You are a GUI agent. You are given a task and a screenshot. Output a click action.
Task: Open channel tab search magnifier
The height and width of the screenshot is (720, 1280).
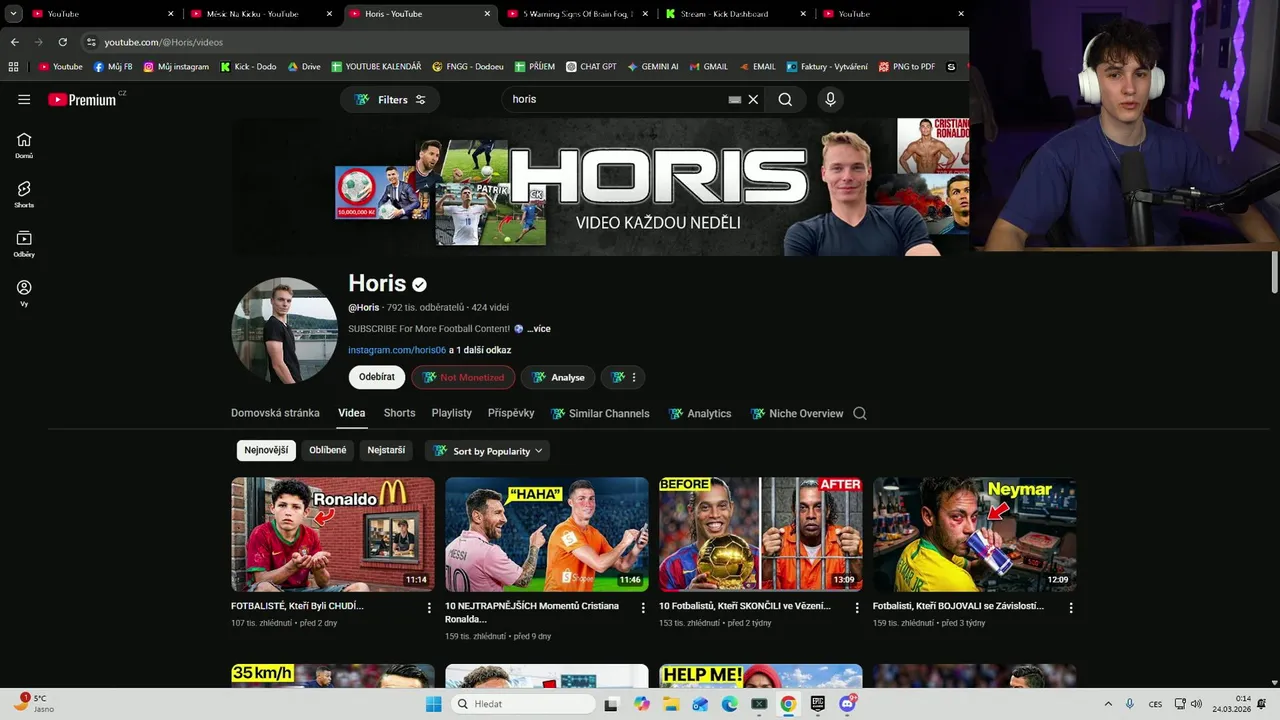pyautogui.click(x=859, y=413)
